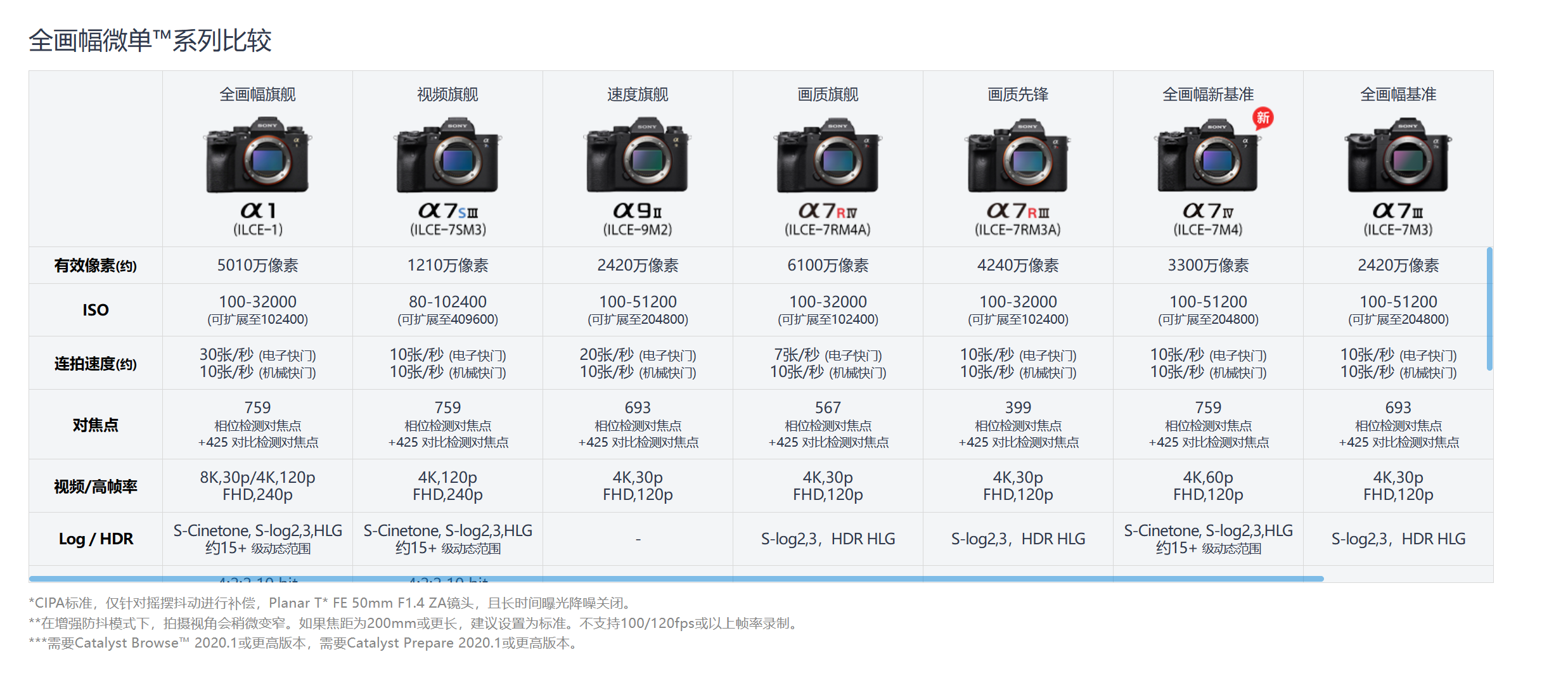Click the 399 focus points cell
The image size is (1568, 697).
click(1018, 424)
